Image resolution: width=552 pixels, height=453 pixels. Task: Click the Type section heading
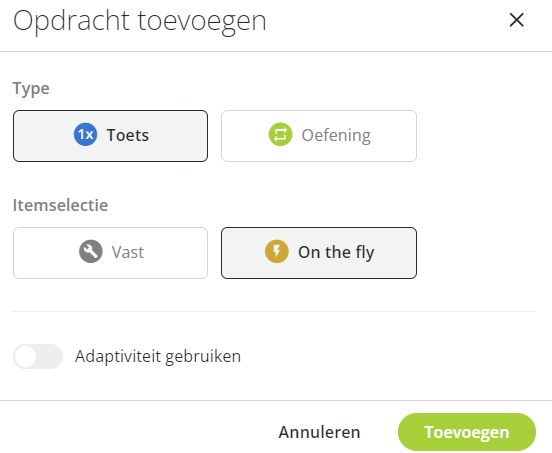31,89
